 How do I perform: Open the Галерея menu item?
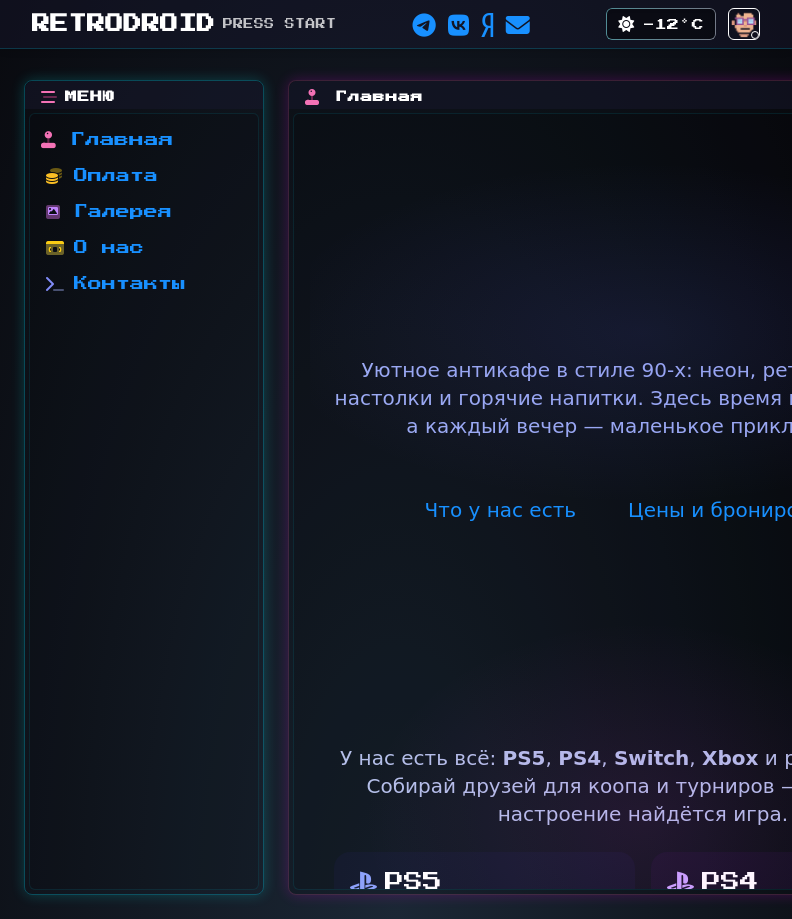[123, 212]
